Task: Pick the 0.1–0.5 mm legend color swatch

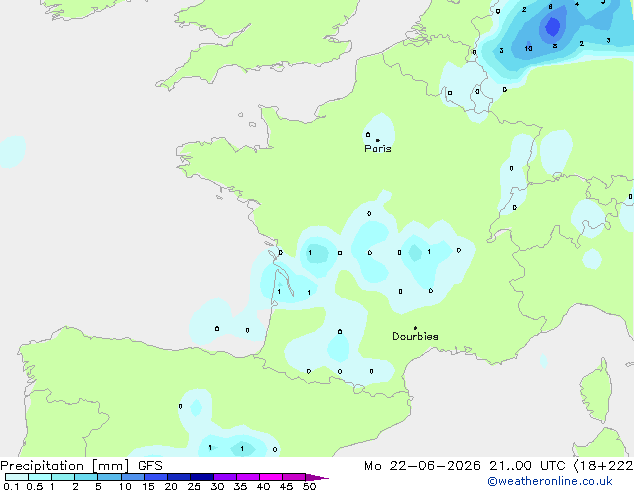Action: 17,477
